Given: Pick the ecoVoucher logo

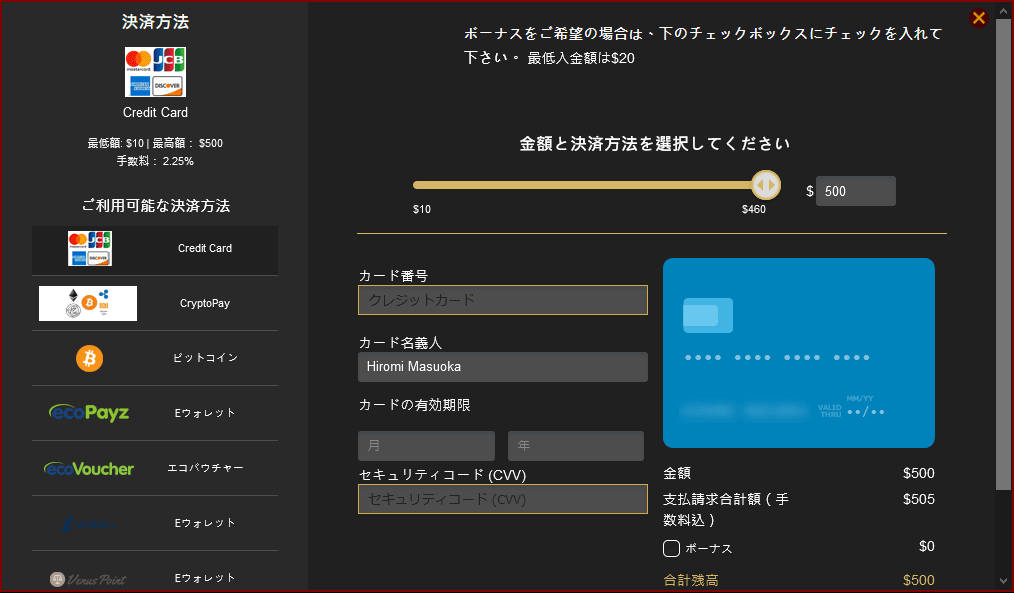Looking at the screenshot, I should coord(89,468).
